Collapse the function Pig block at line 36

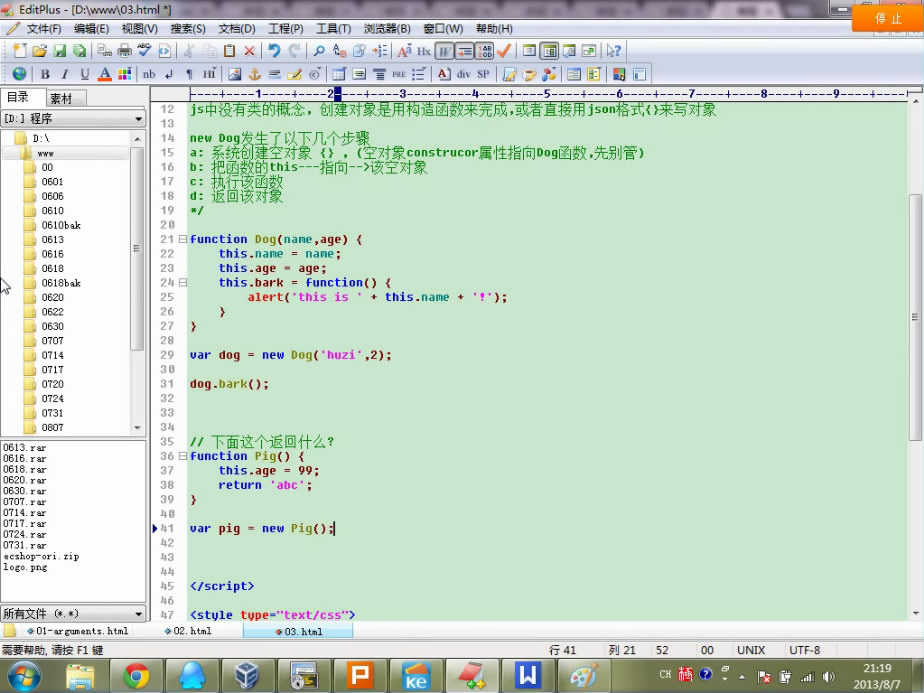point(183,456)
